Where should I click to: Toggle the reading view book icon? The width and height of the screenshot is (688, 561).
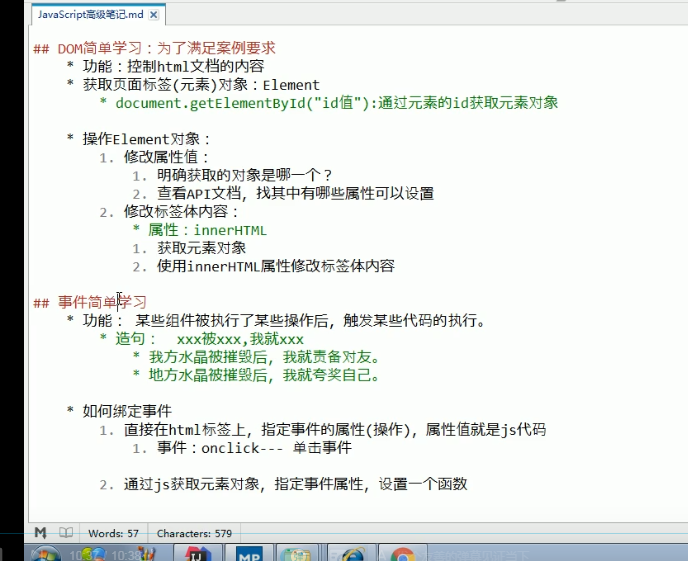pos(66,533)
